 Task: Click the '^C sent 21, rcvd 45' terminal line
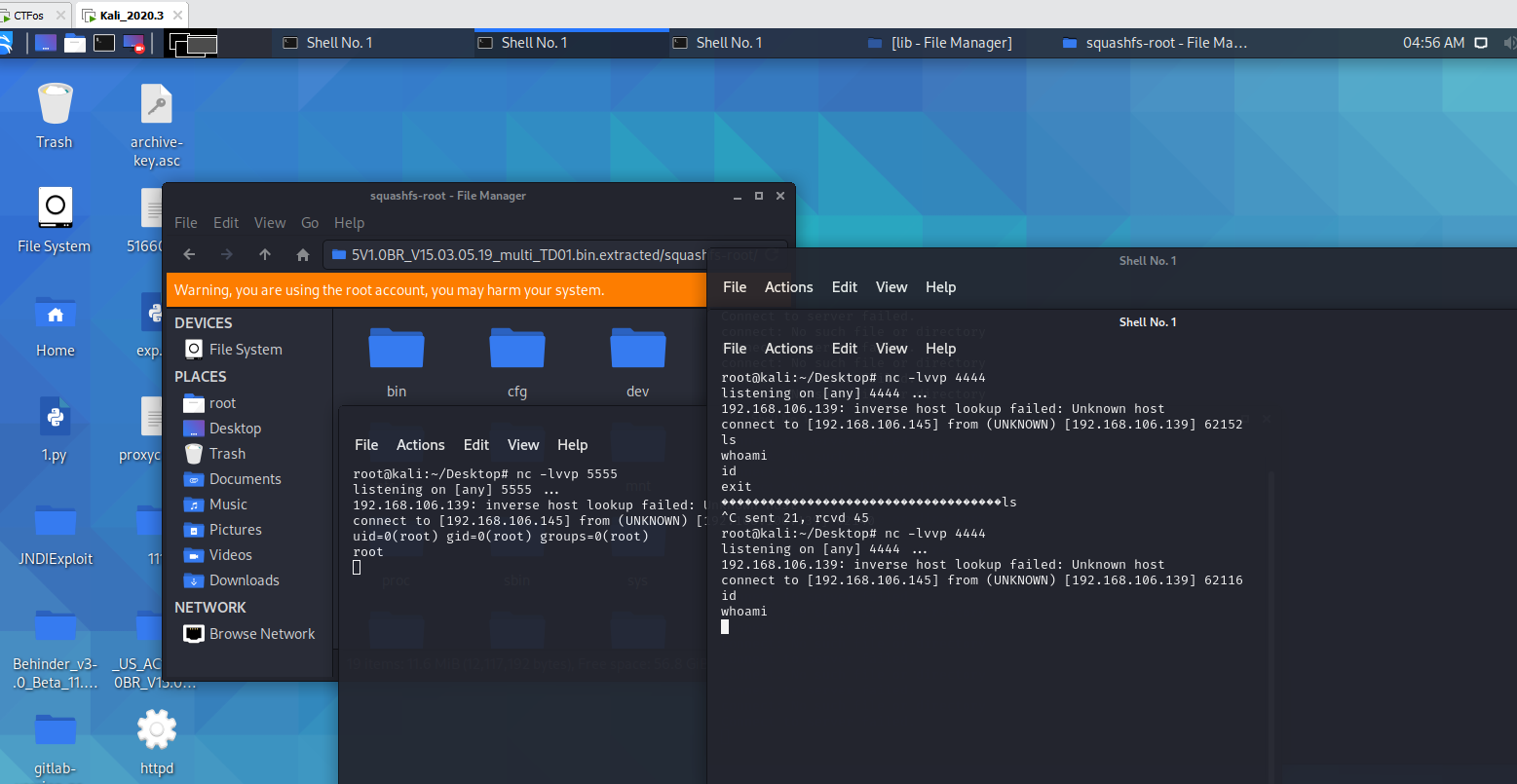795,518
